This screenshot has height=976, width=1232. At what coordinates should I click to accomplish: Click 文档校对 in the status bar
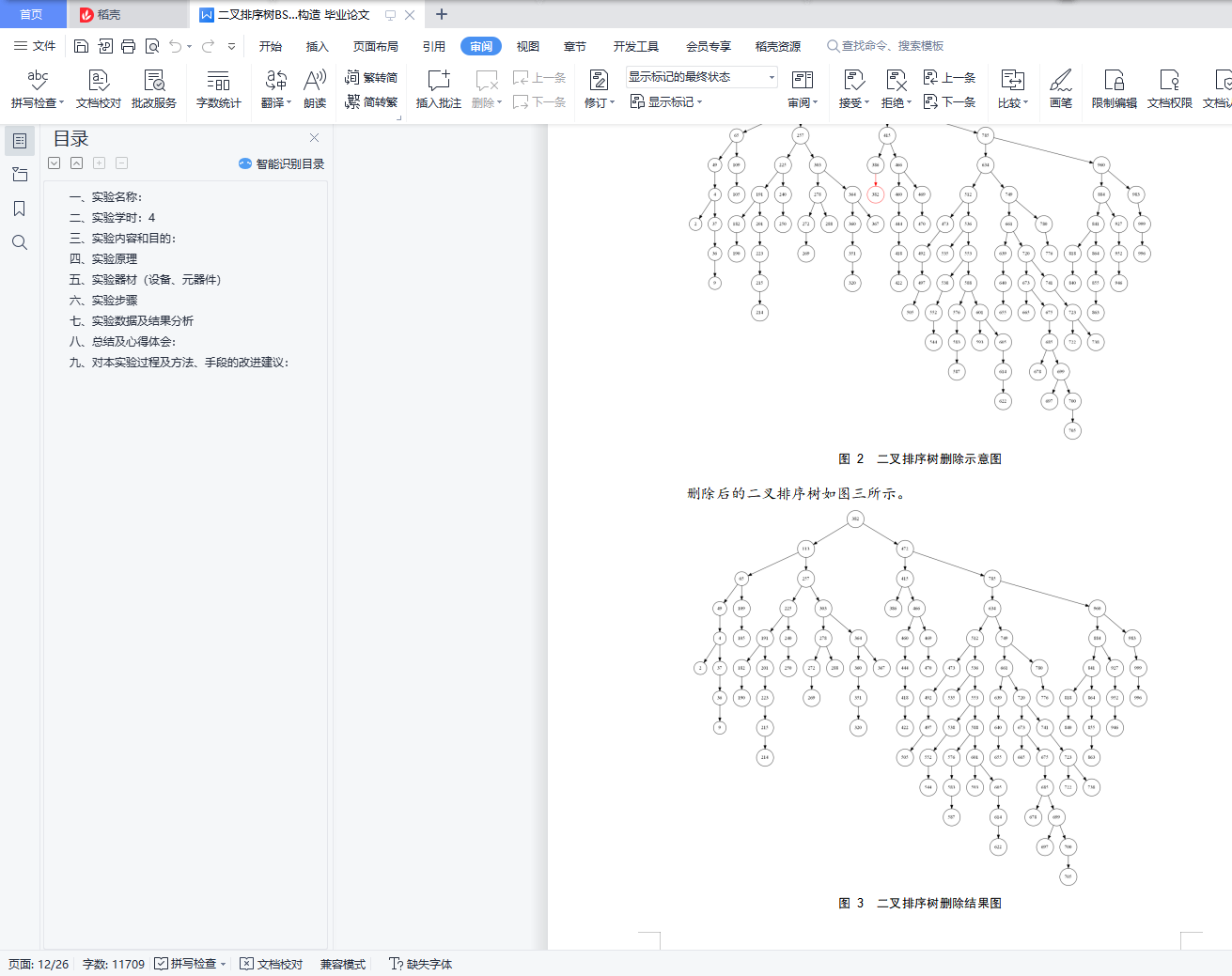coord(272,964)
